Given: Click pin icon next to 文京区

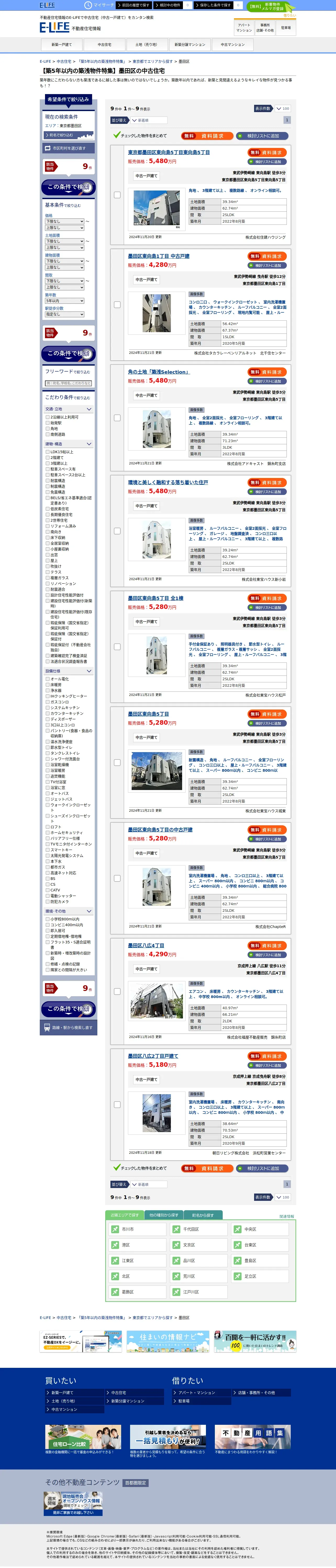Looking at the screenshot, I should tap(176, 1245).
